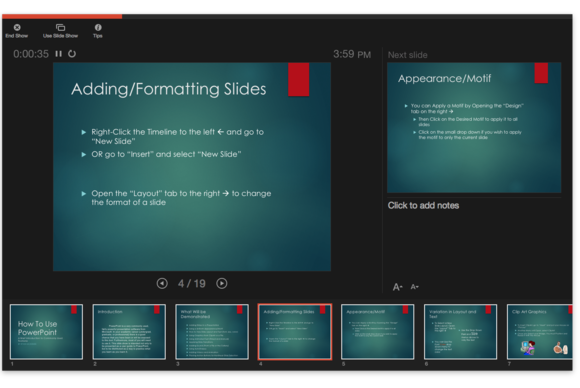This screenshot has width=580, height=388.
Task: Click Use Slide Show icon
Action: pyautogui.click(x=60, y=27)
